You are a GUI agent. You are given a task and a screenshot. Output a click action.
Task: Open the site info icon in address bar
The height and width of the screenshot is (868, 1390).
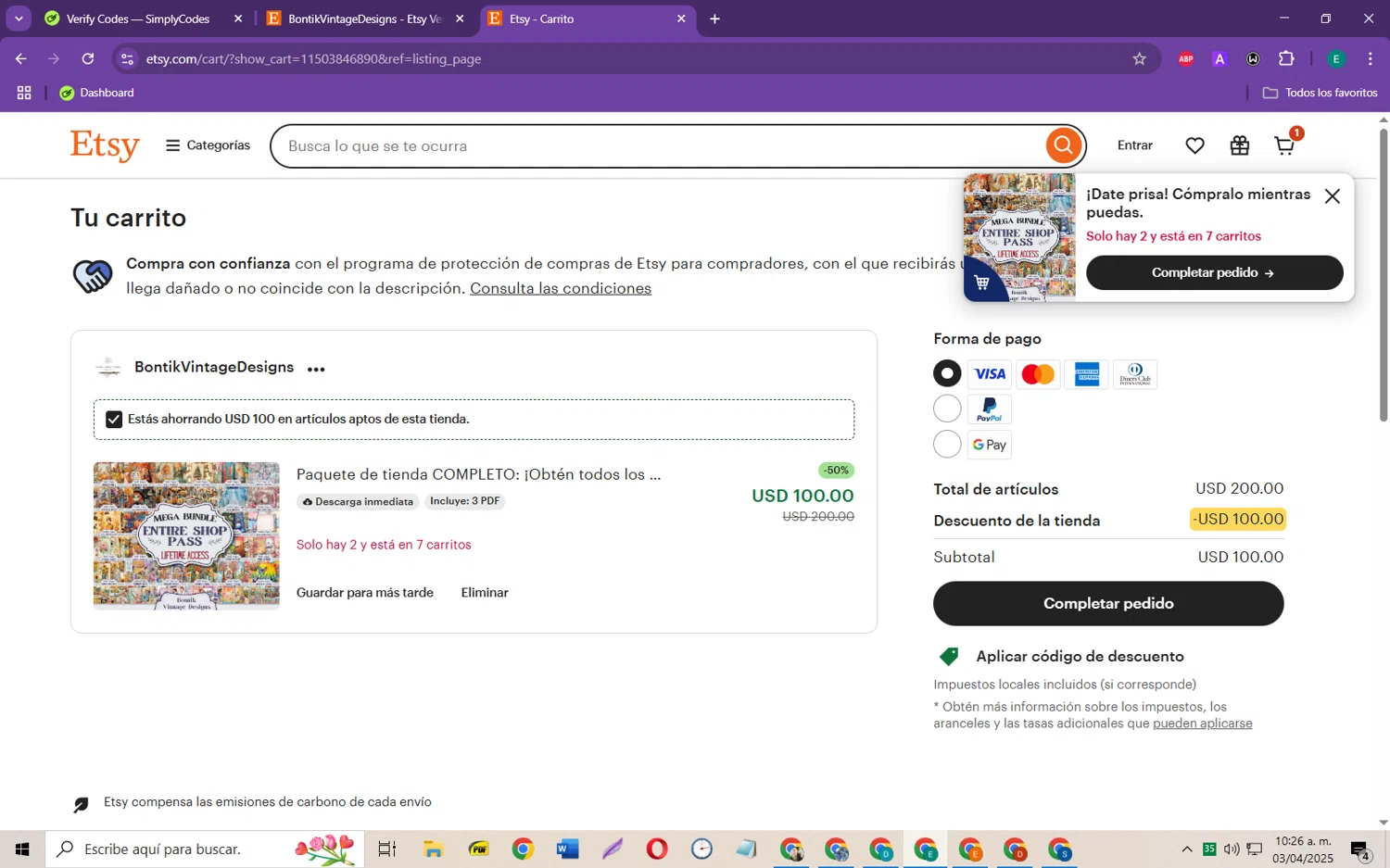point(128,59)
